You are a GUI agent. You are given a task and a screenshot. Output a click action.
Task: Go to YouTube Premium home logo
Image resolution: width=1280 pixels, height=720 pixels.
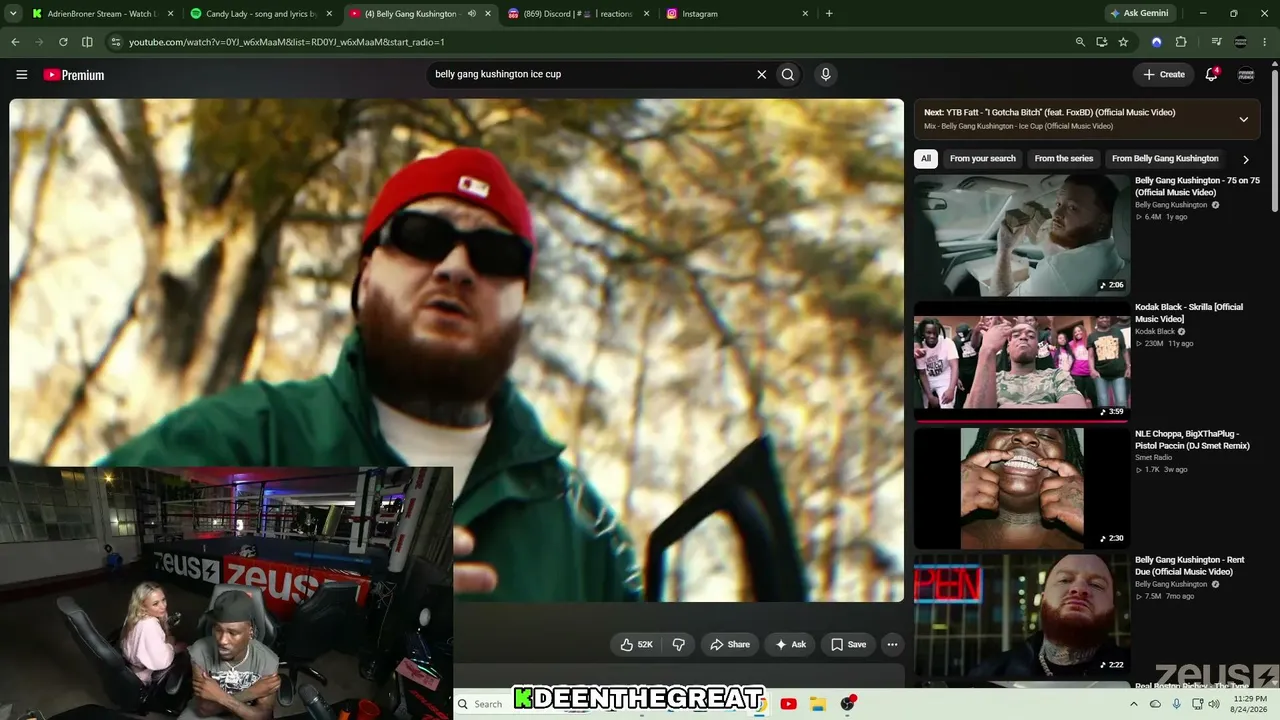[x=74, y=75]
